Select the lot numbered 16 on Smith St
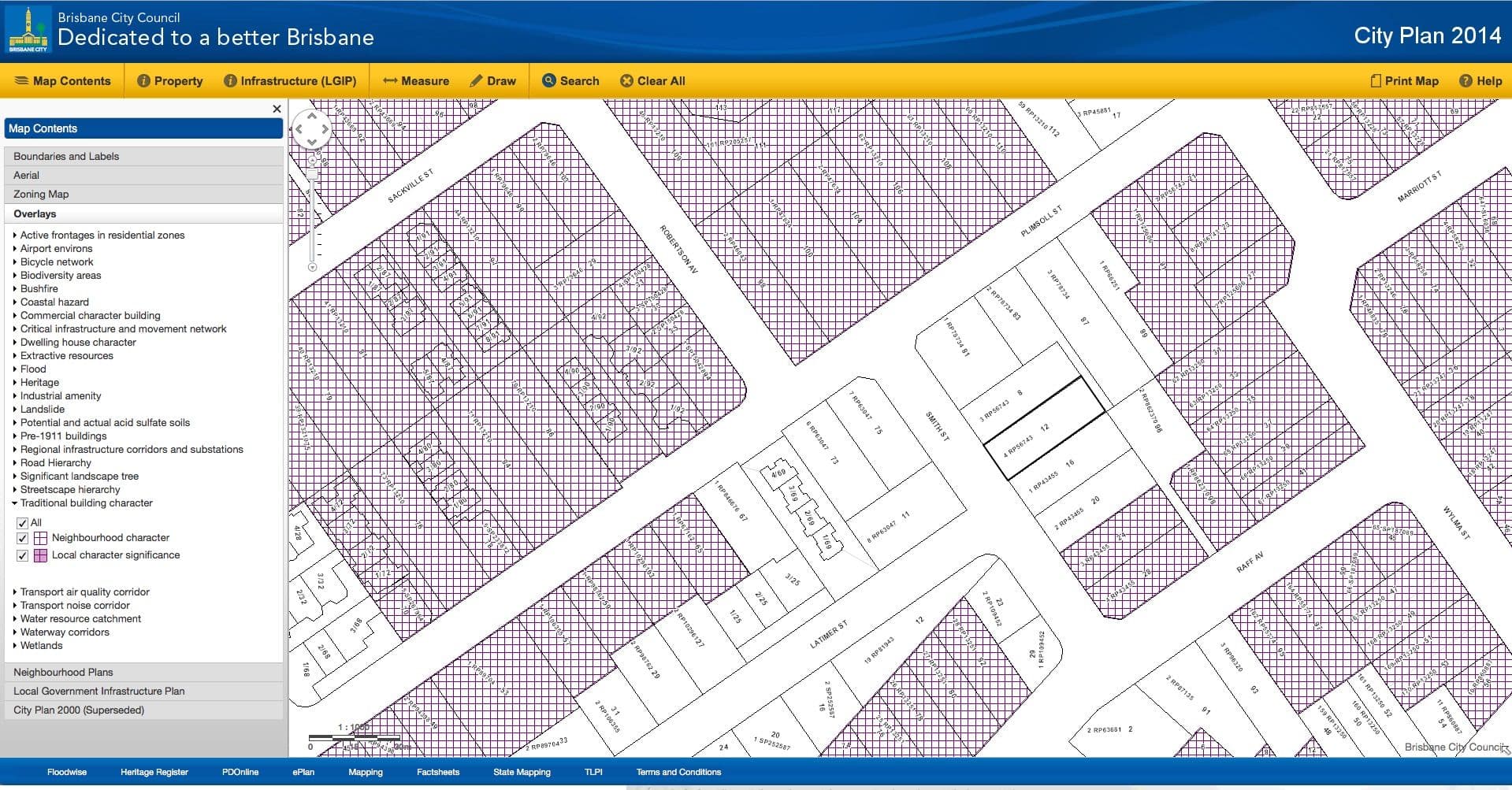This screenshot has width=1512, height=790. coord(1069,464)
